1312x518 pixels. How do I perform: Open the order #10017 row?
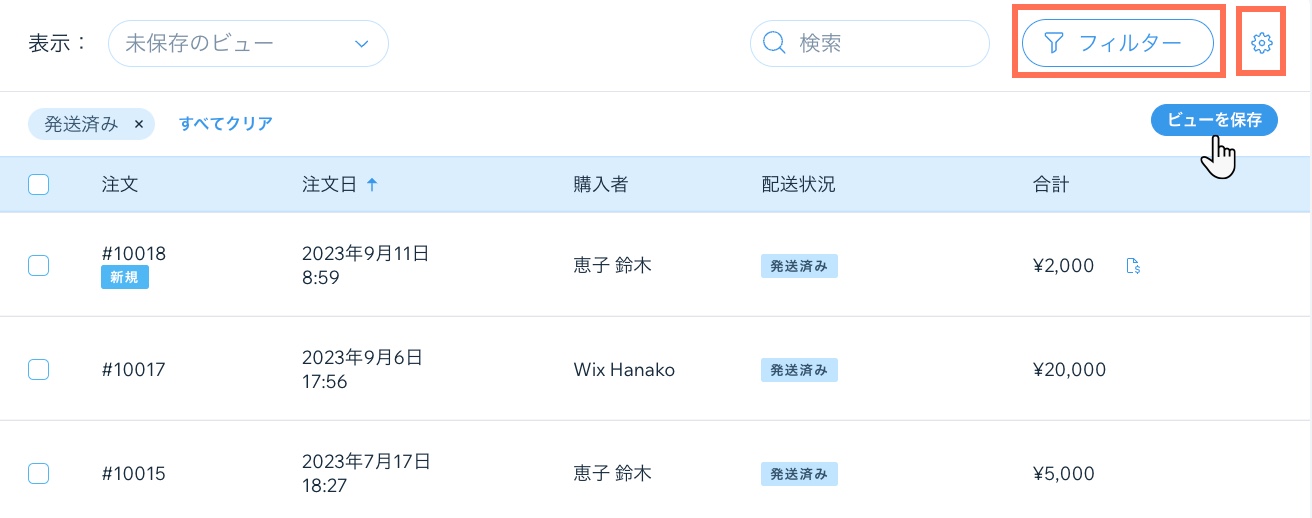click(x=133, y=369)
